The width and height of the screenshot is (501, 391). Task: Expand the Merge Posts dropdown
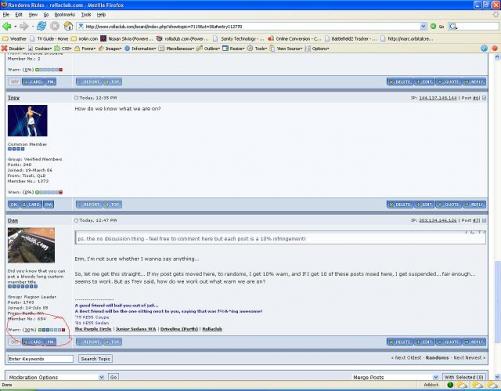tap(396, 377)
